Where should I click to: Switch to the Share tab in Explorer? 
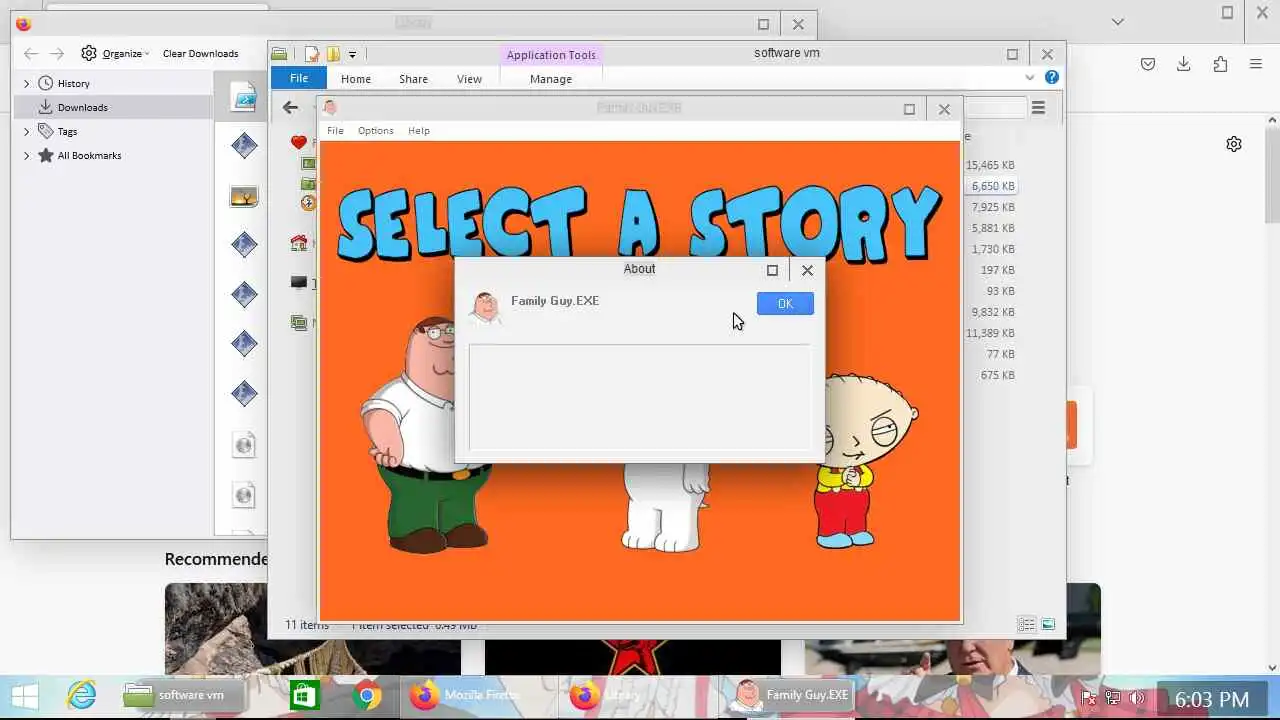pyautogui.click(x=413, y=79)
